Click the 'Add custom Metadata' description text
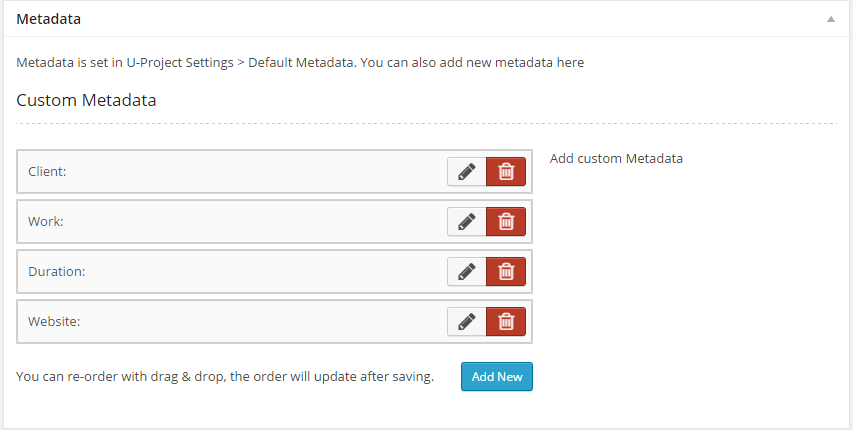The width and height of the screenshot is (853, 430). tap(616, 158)
